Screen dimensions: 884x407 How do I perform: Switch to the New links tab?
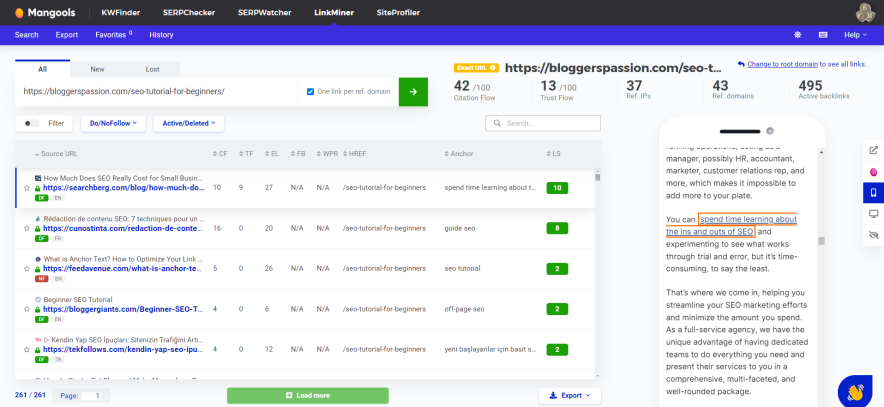tap(98, 69)
